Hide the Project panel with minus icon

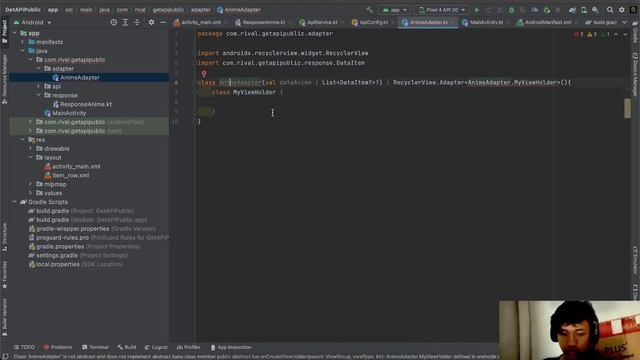pos(163,22)
